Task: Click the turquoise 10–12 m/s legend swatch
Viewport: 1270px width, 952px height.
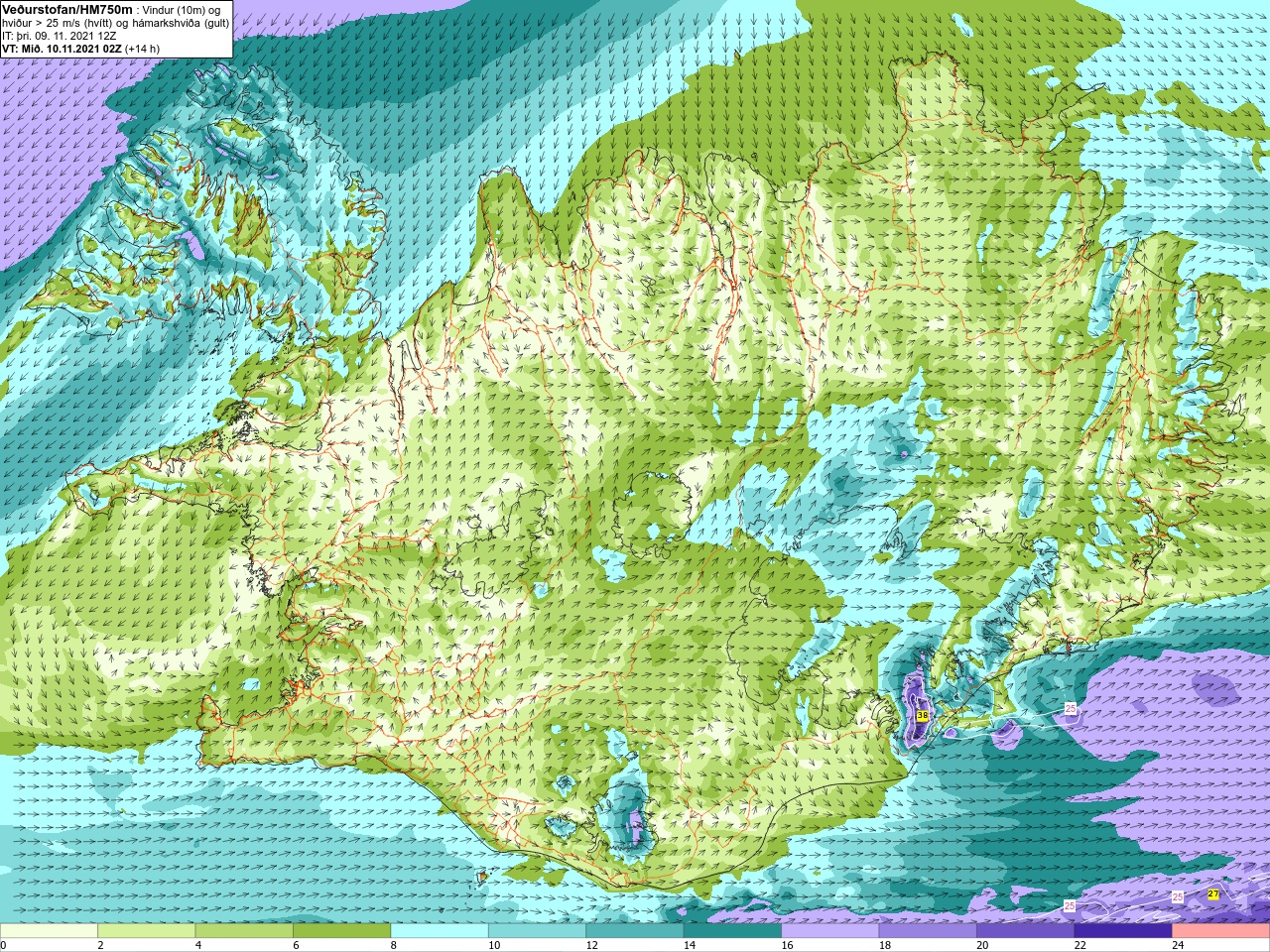Action: 537,931
